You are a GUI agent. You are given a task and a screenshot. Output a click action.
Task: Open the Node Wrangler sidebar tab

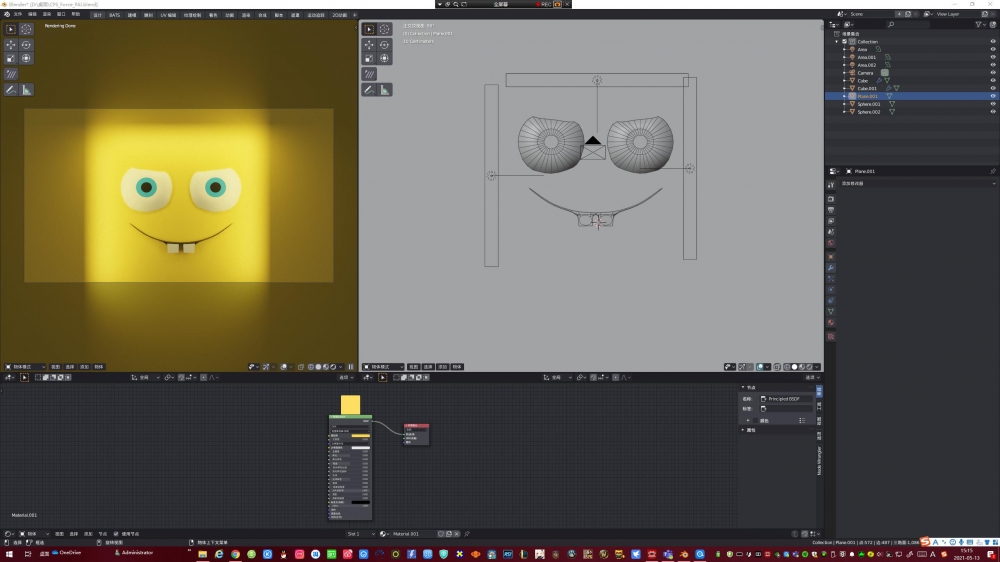point(820,461)
